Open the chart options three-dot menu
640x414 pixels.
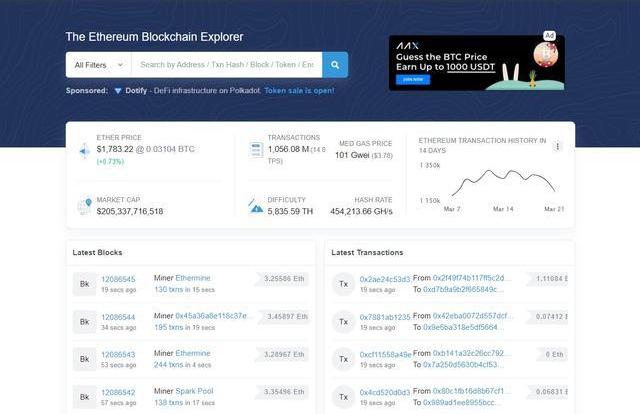tap(558, 146)
